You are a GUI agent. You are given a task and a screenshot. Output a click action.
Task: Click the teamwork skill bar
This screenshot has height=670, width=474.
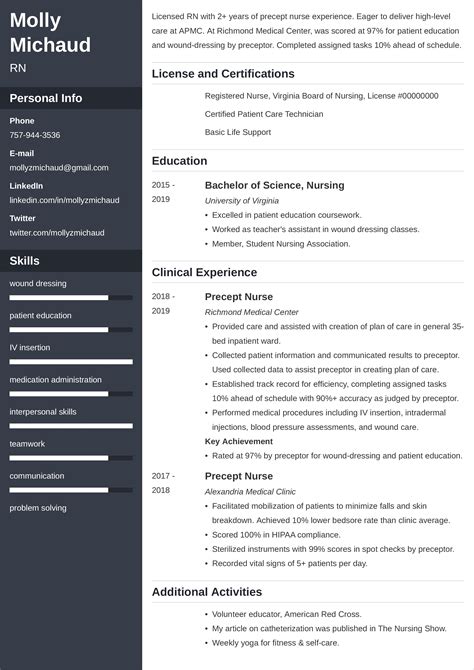pyautogui.click(x=71, y=458)
